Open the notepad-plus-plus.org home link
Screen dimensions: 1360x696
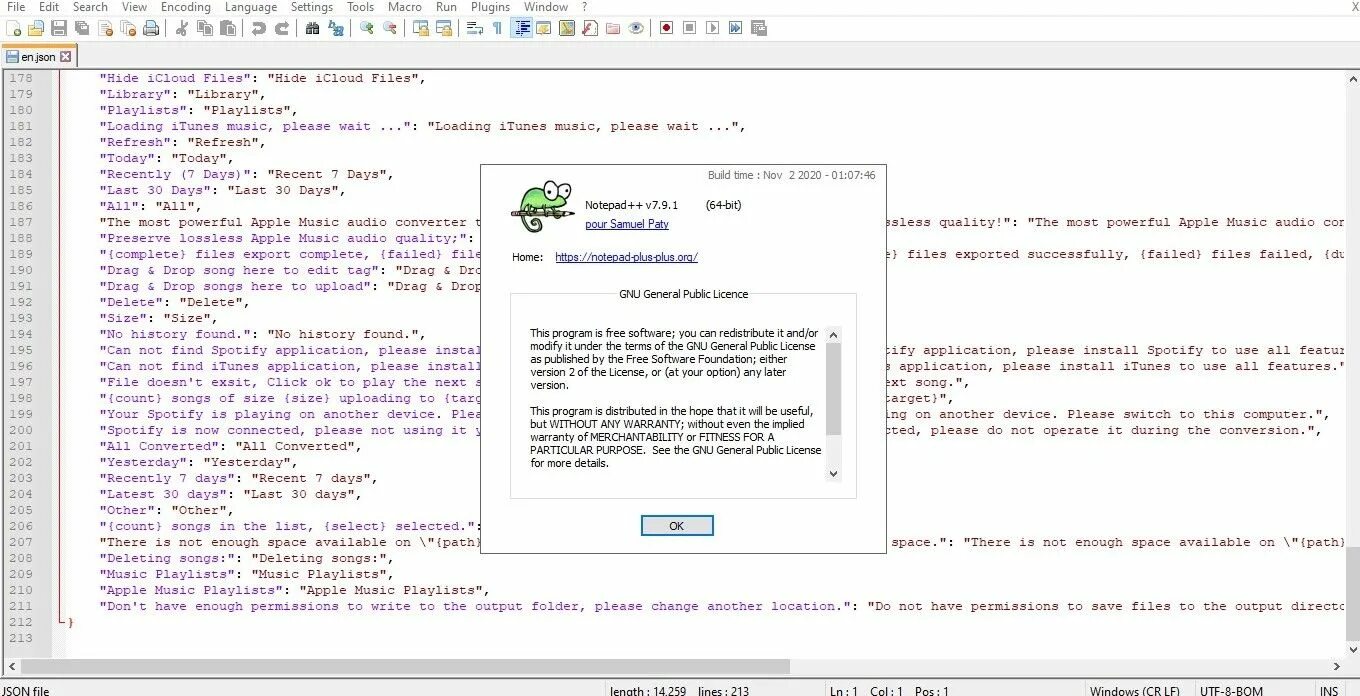627,257
